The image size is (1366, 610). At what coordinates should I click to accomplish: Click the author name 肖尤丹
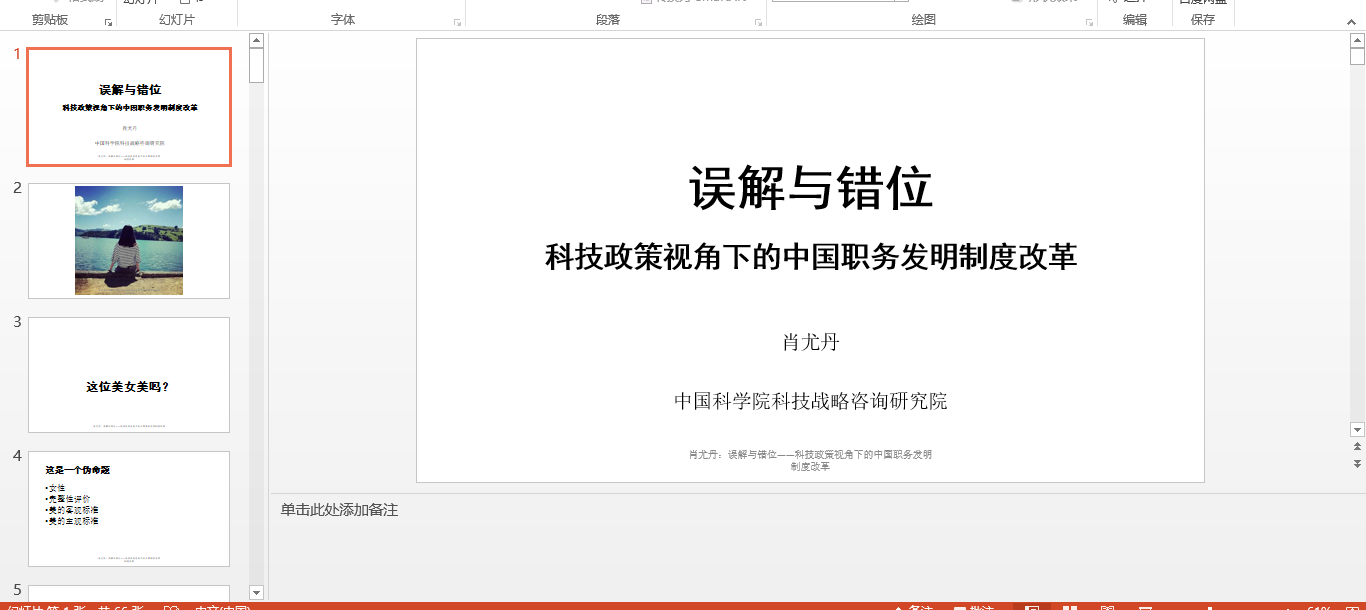click(x=811, y=342)
